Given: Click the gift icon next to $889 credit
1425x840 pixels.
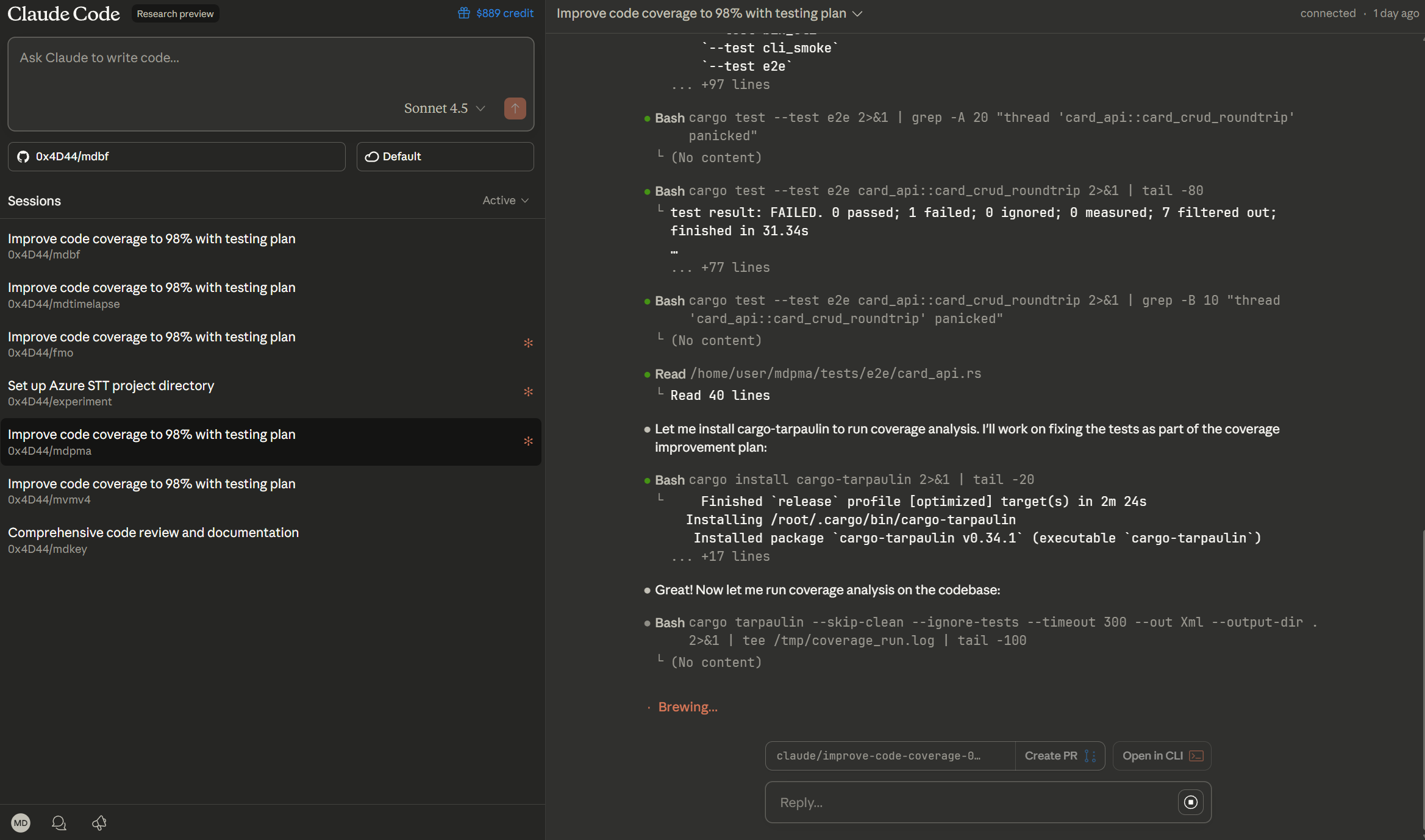Looking at the screenshot, I should (464, 13).
